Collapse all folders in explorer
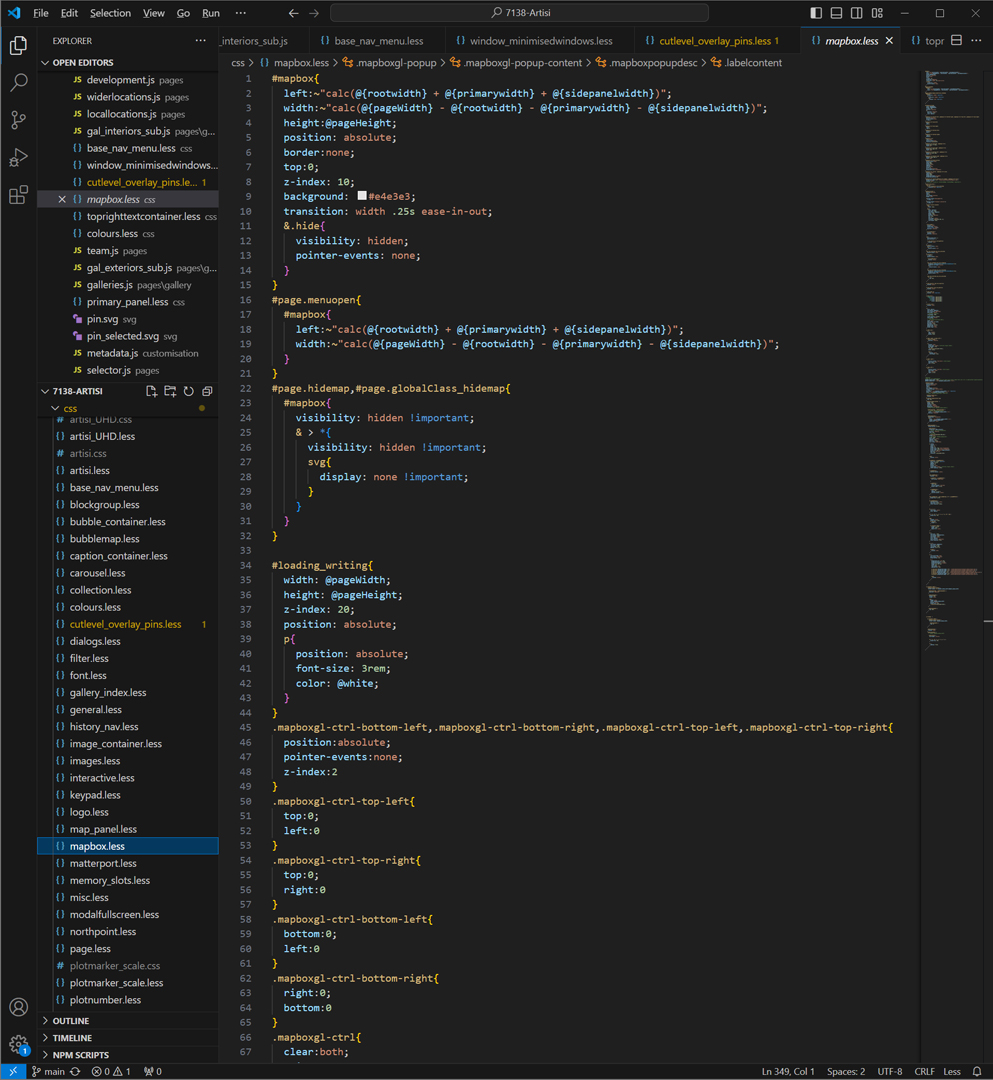The width and height of the screenshot is (993, 1080). tap(207, 391)
